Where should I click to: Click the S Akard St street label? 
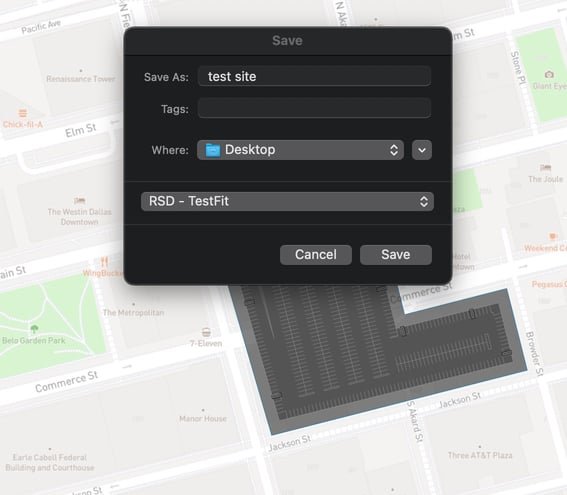pos(414,422)
